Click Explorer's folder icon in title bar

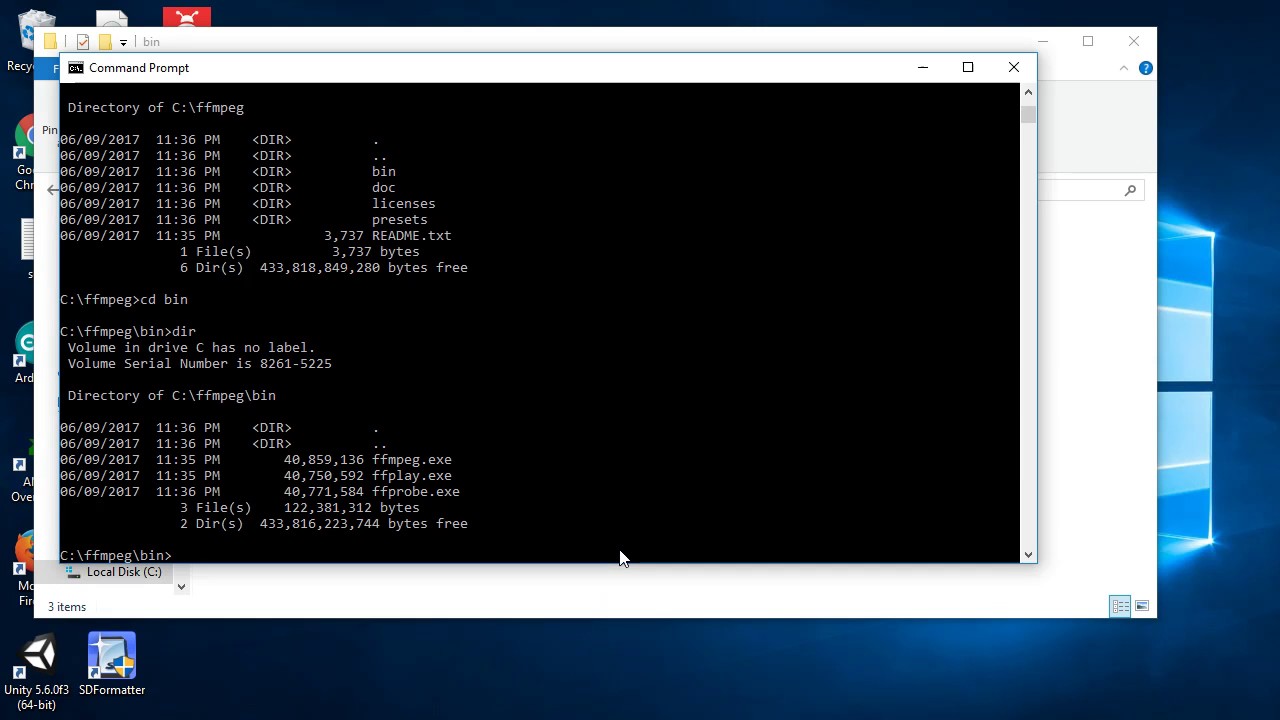(50, 42)
